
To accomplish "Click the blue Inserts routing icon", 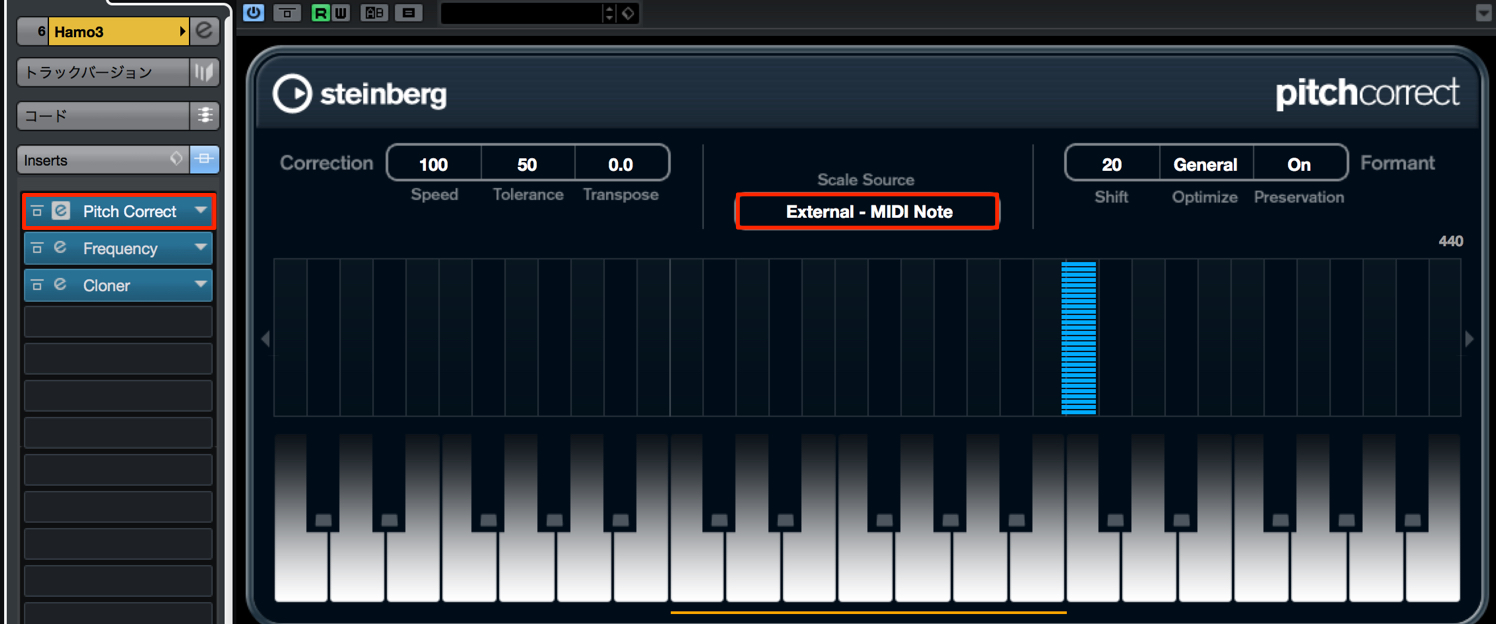I will coord(204,159).
